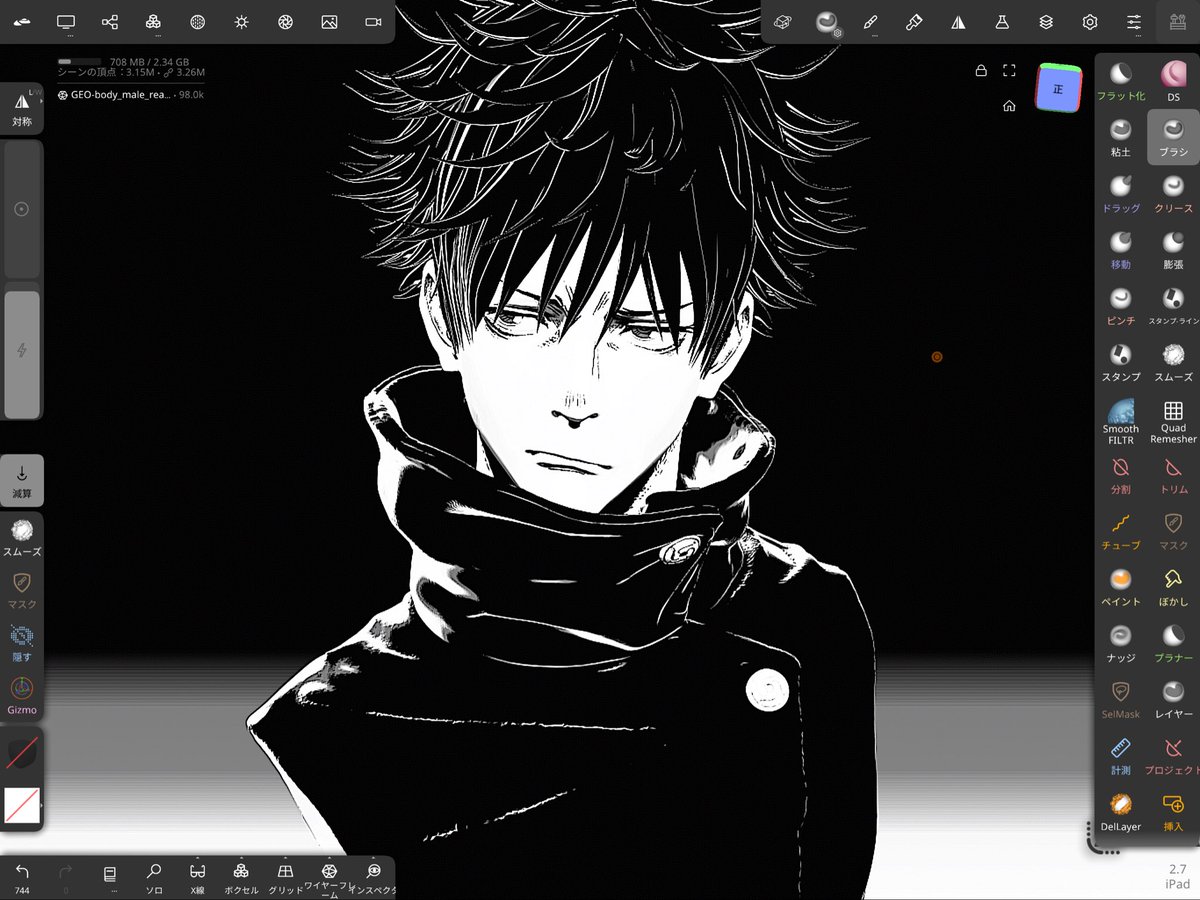Image resolution: width=1200 pixels, height=900 pixels.
Task: Select the スタンプ stamp tool in the right panel
Action: click(1121, 361)
